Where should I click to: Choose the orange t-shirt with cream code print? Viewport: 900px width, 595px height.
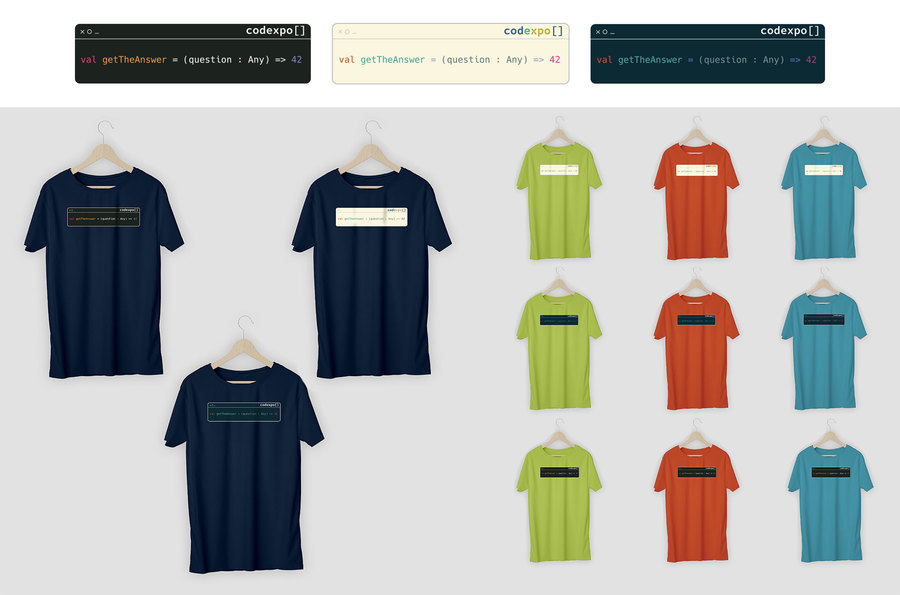click(696, 201)
